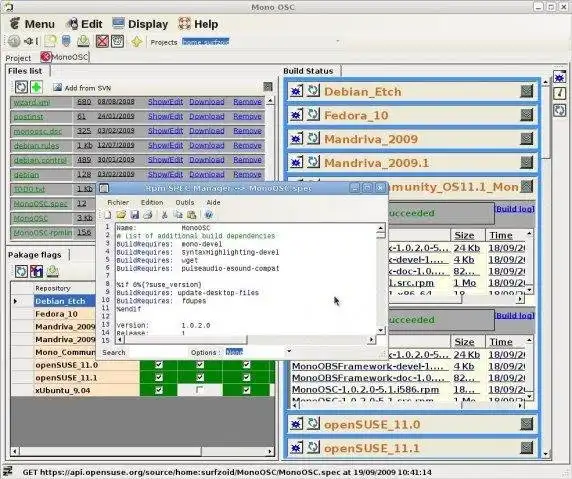Click the gear icon at Build Status right sidebar top
Viewport: 572px width, 479px height.
tap(559, 77)
